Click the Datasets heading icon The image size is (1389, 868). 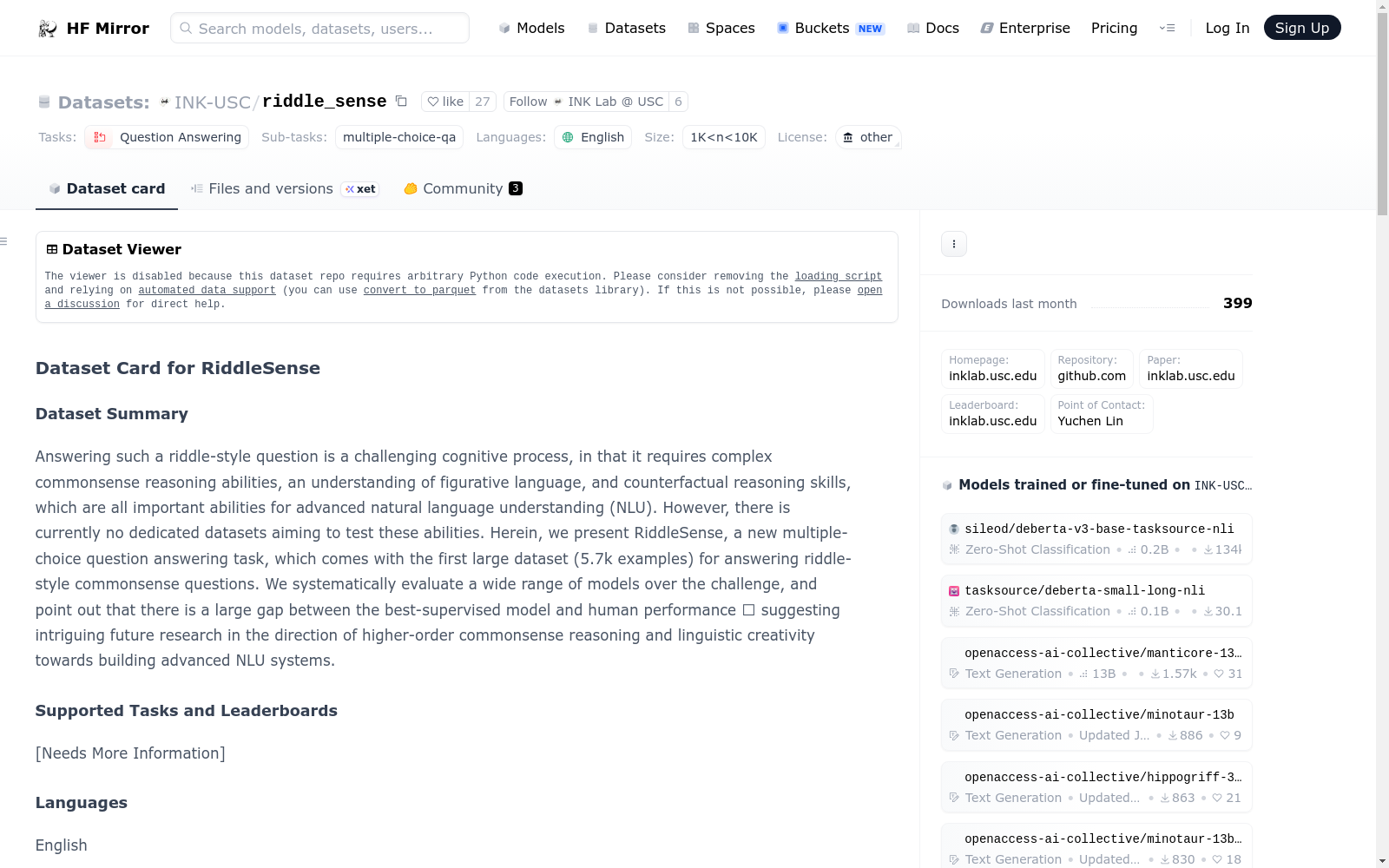[x=44, y=102]
